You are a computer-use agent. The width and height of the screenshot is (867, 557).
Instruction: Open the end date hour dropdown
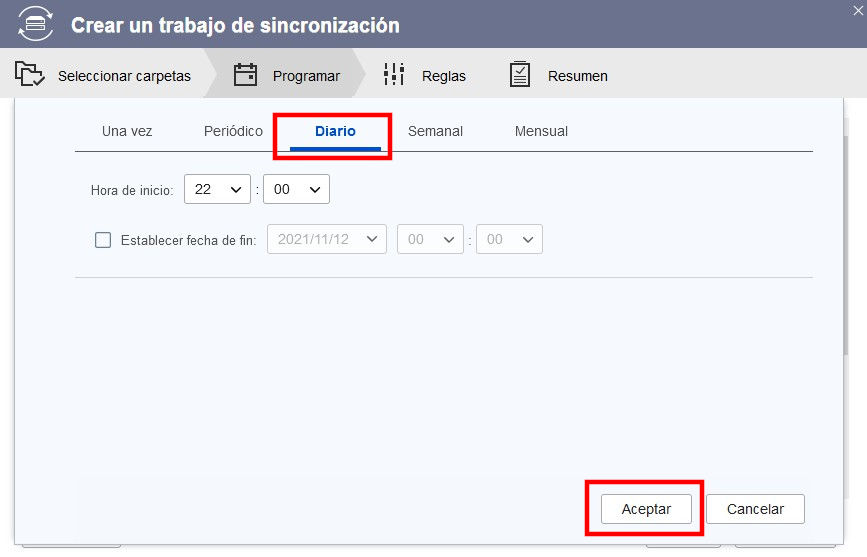431,240
